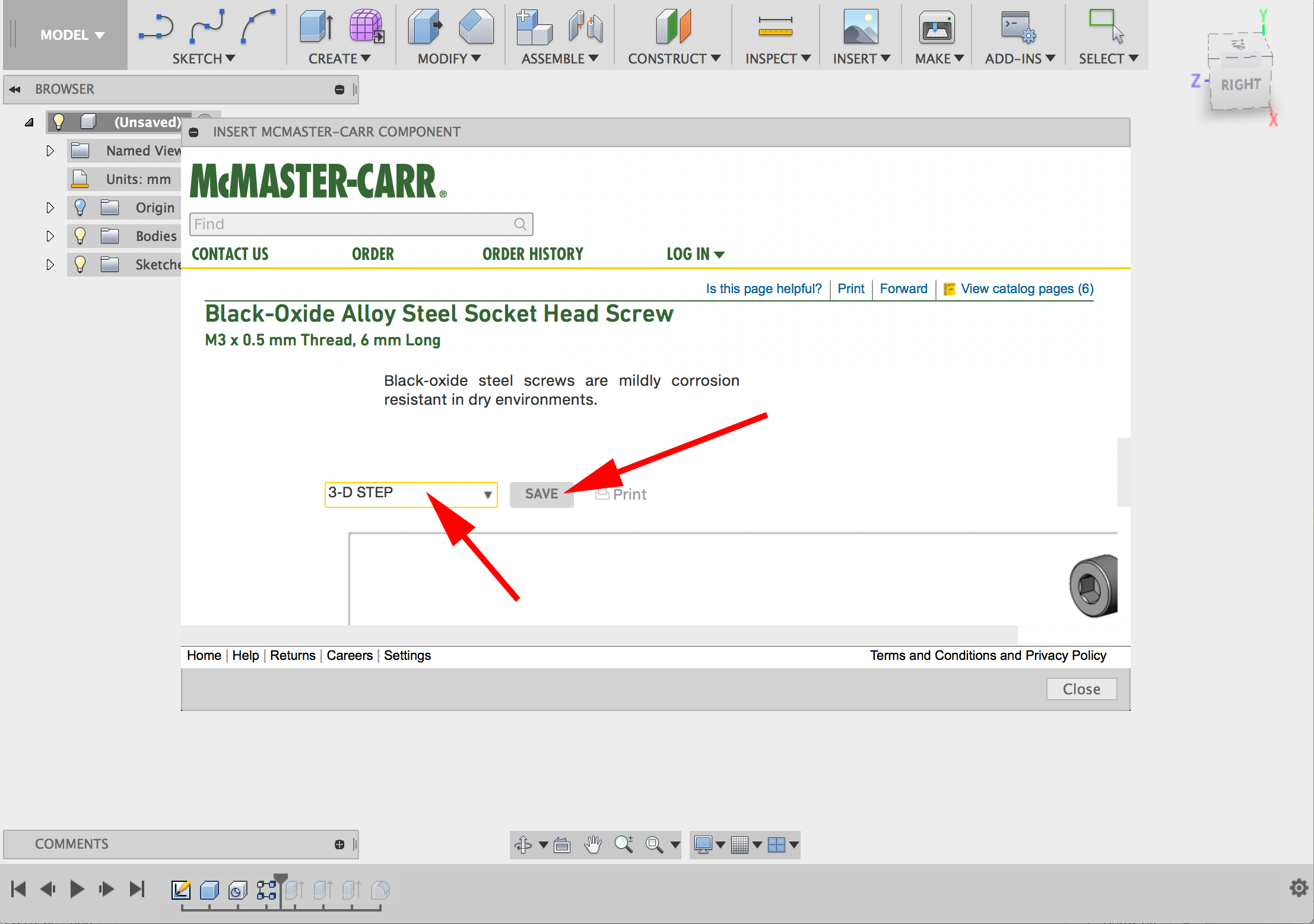This screenshot has height=924, width=1314.
Task: Select the sketch feature in timeline
Action: tap(180, 890)
